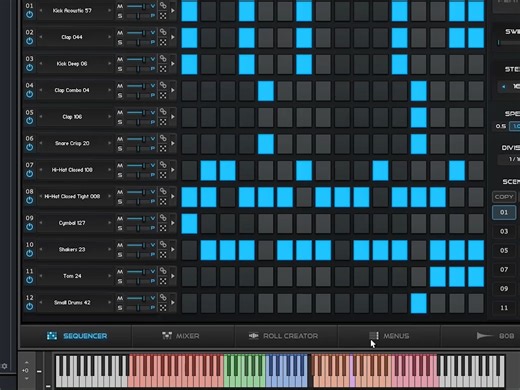Click the P pan button on Tom 24
520x390 pixels.
pyautogui.click(x=153, y=281)
